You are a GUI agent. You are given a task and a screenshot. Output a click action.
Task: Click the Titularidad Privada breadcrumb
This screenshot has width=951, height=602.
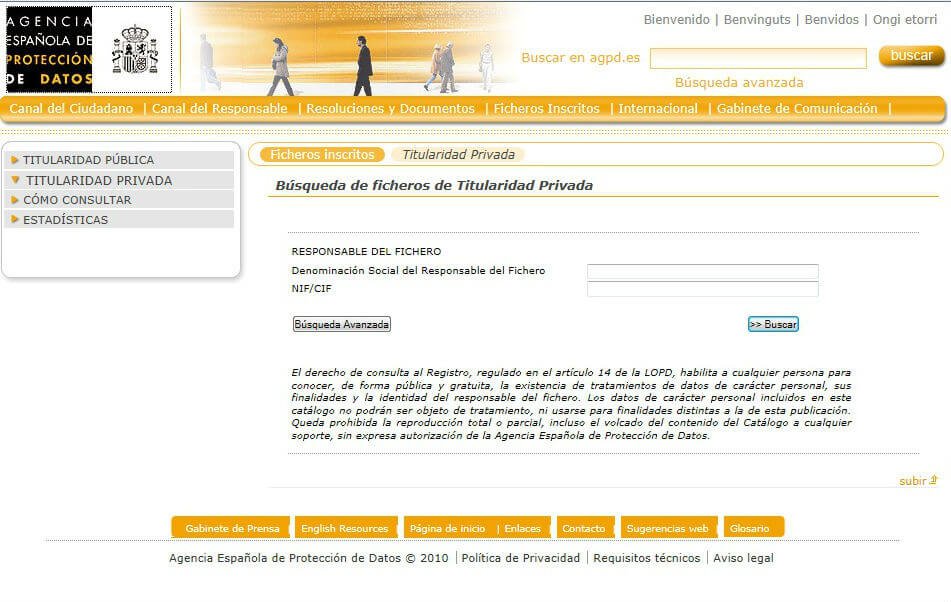[459, 155]
